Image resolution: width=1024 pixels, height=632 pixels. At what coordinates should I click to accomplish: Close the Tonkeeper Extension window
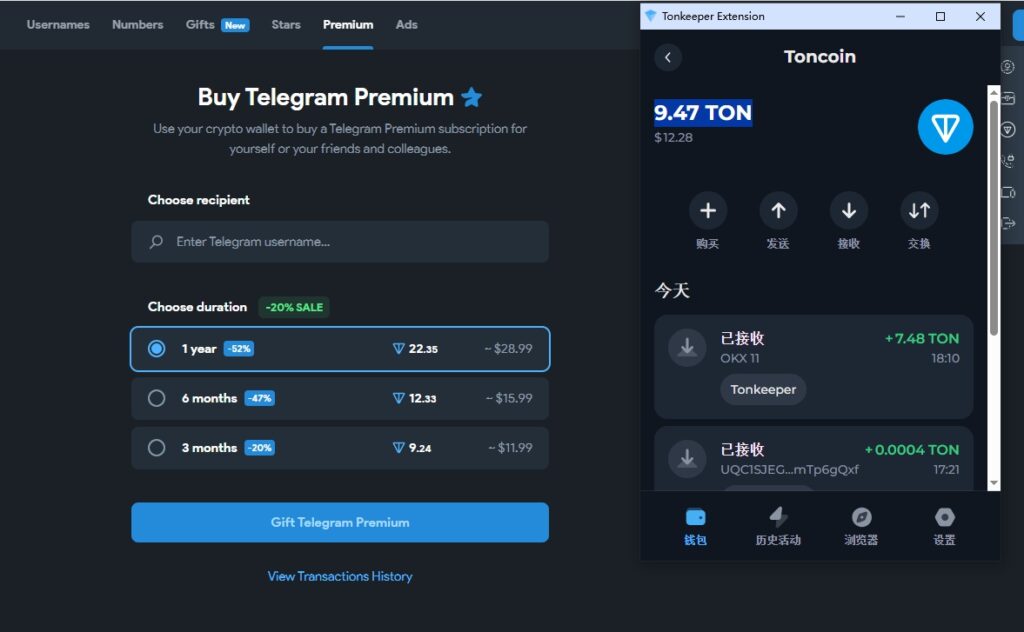click(x=980, y=16)
